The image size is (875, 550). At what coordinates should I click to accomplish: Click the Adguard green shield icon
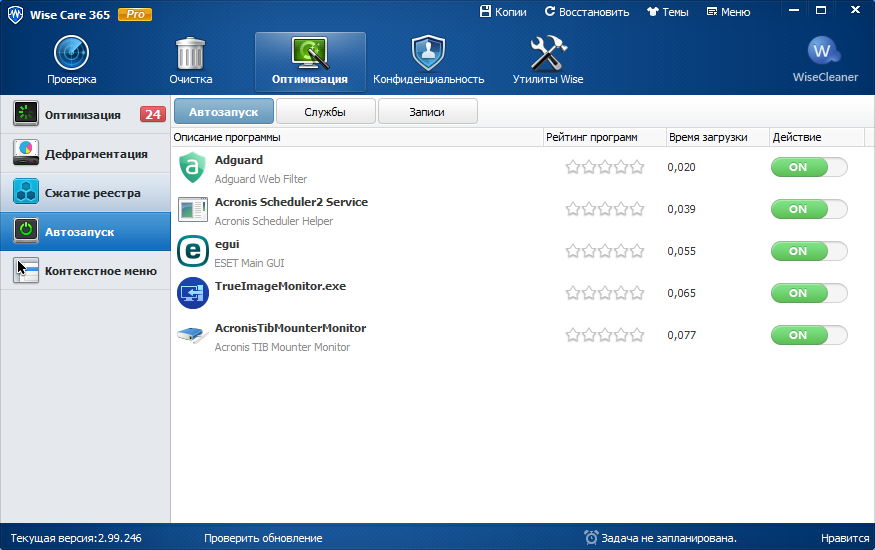(x=193, y=167)
